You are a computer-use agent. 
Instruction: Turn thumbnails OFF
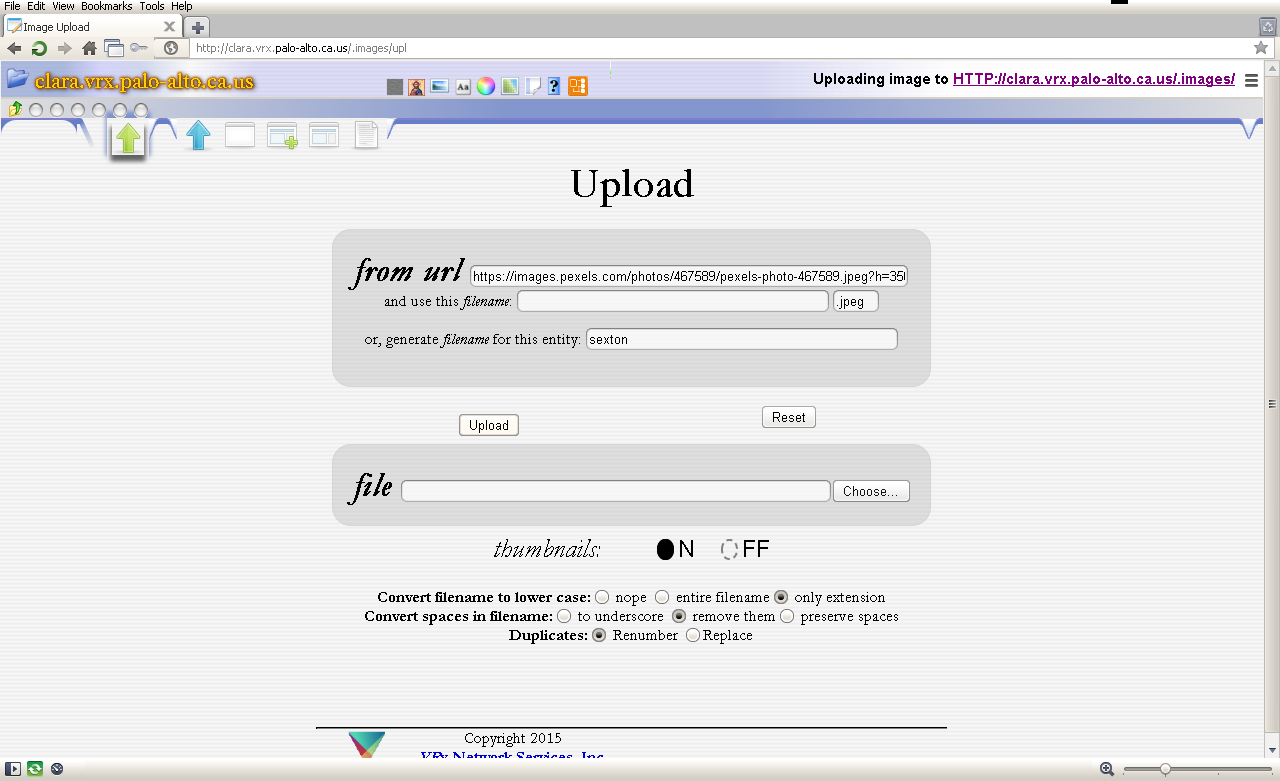[730, 549]
